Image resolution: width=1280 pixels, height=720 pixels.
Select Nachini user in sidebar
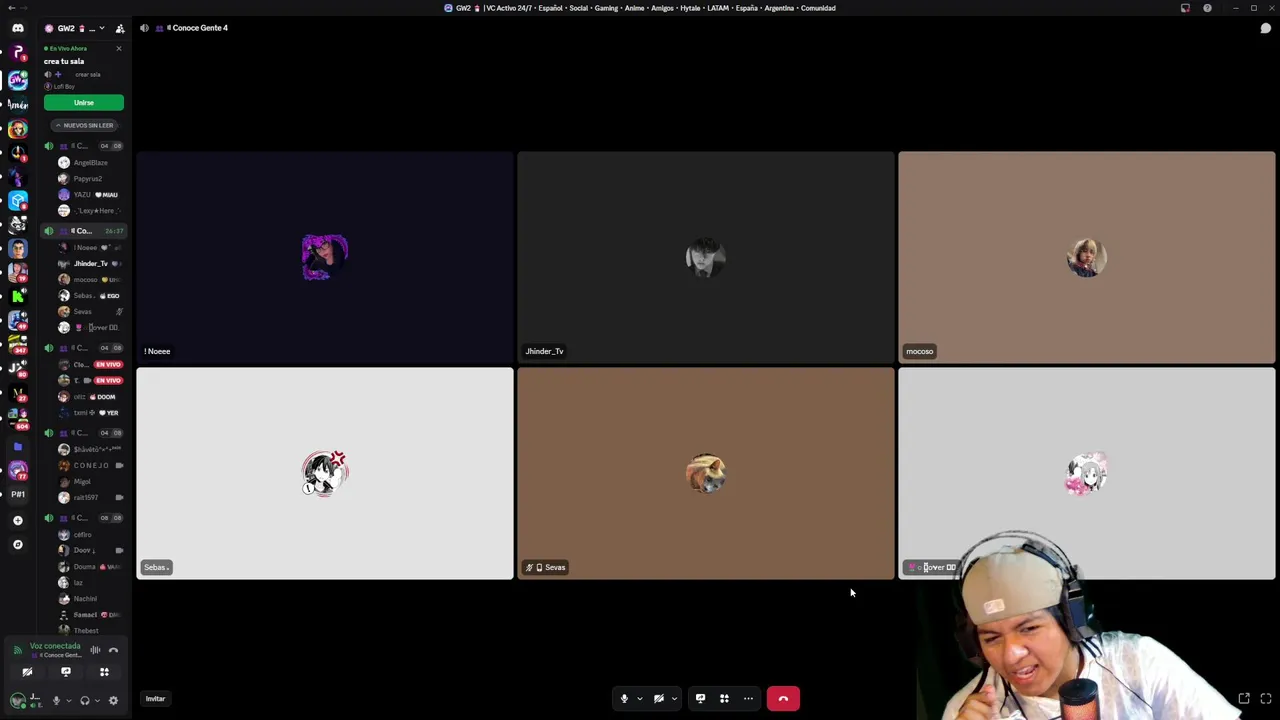coord(85,598)
